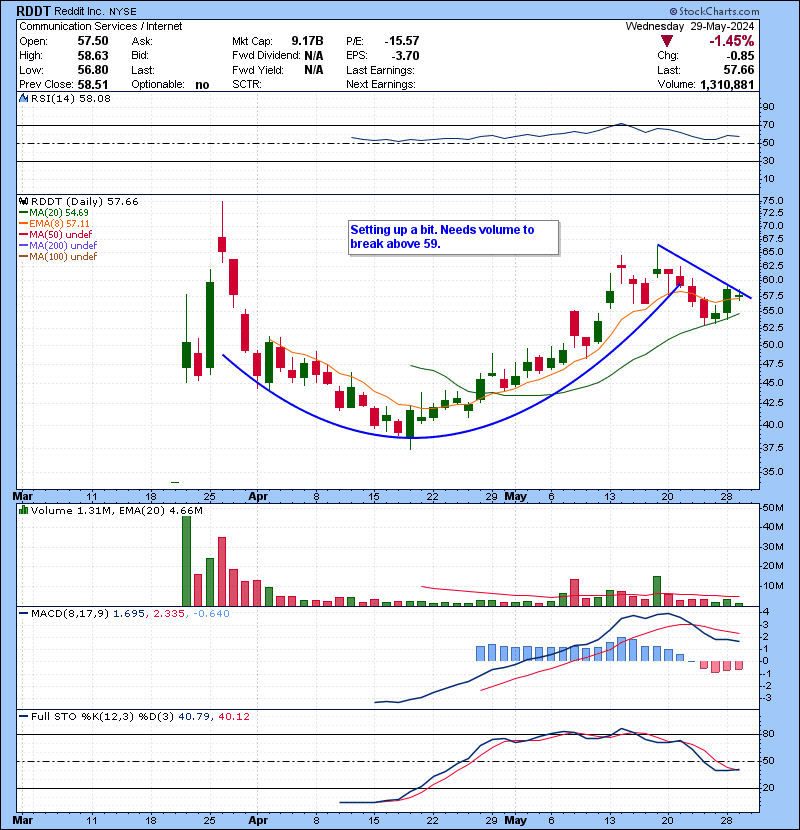
Task: Click the MACD signal value 2.335
Action: click(169, 614)
